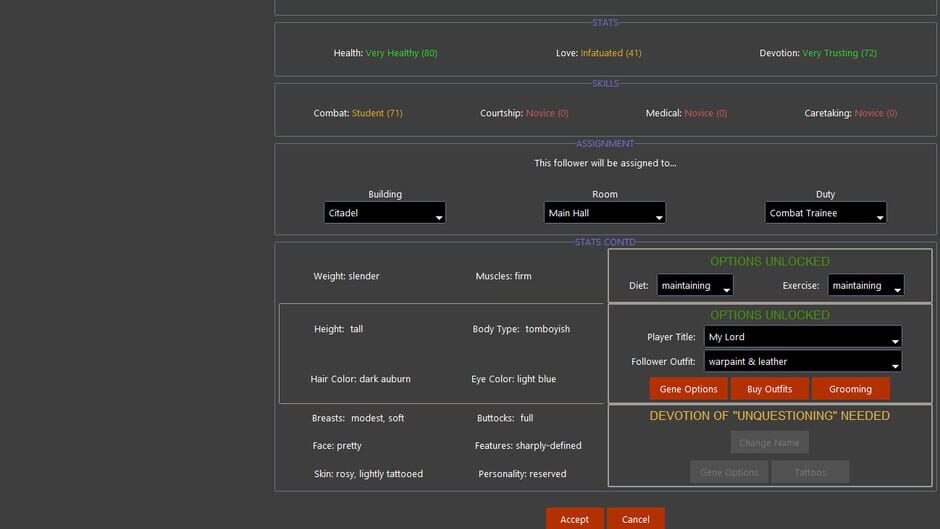
Task: Click the greyed-out Tattoos button
Action: 810,472
